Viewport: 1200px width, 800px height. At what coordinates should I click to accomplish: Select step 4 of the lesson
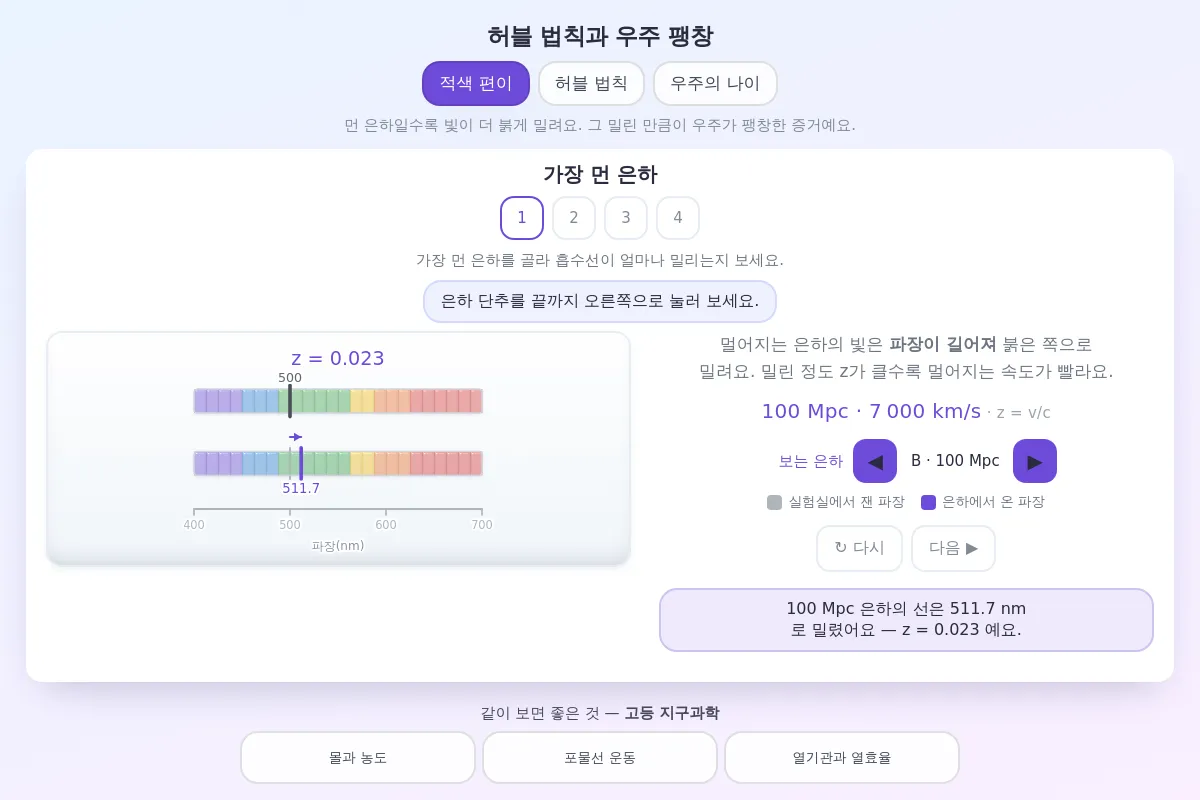[x=678, y=218]
